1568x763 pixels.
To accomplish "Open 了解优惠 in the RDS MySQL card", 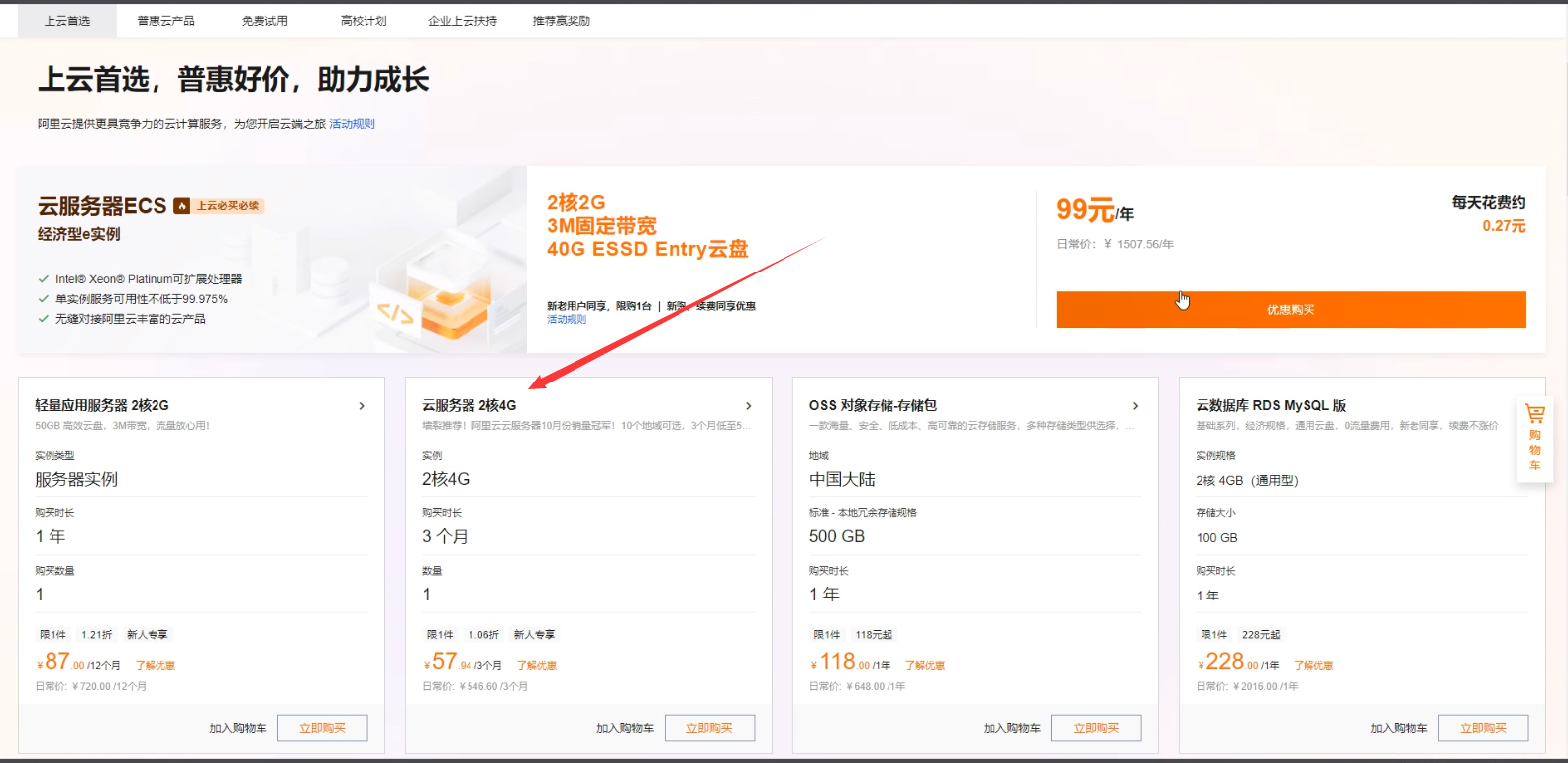I will click(1313, 666).
